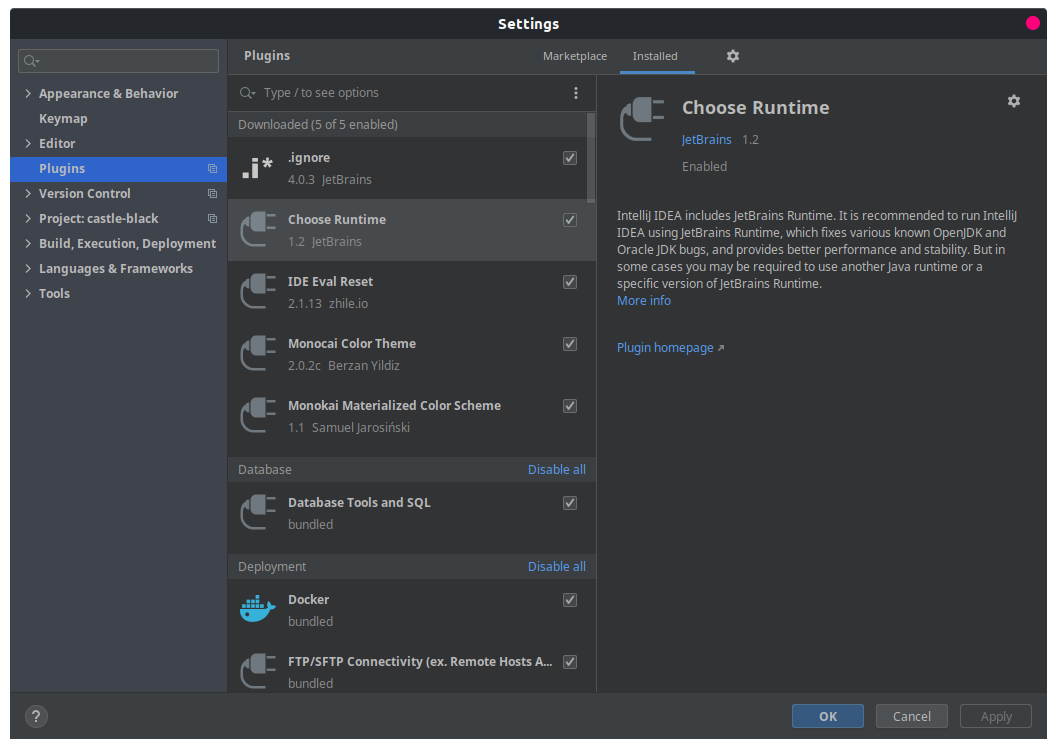Toggle the Docker plugin checkbox
The width and height of the screenshot is (1057, 749).
[x=570, y=600]
